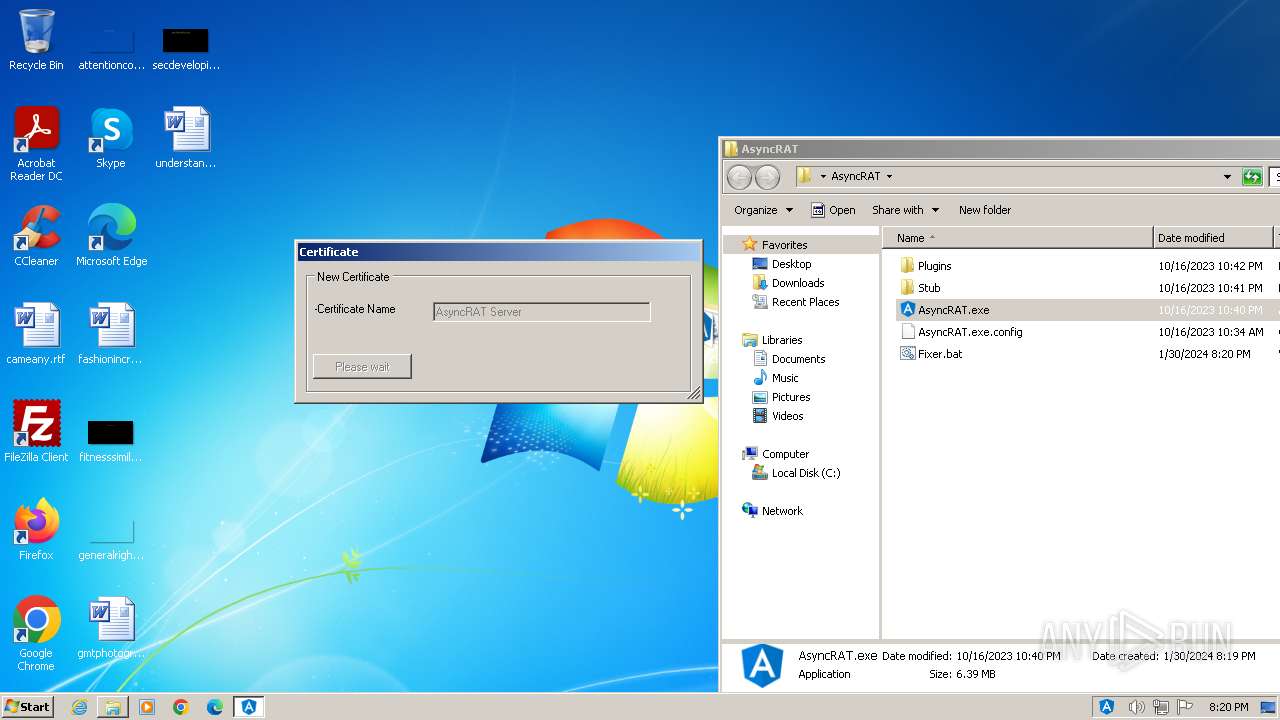Select the understan... Word document icon
Screen dimensions: 1280x720
(x=185, y=138)
